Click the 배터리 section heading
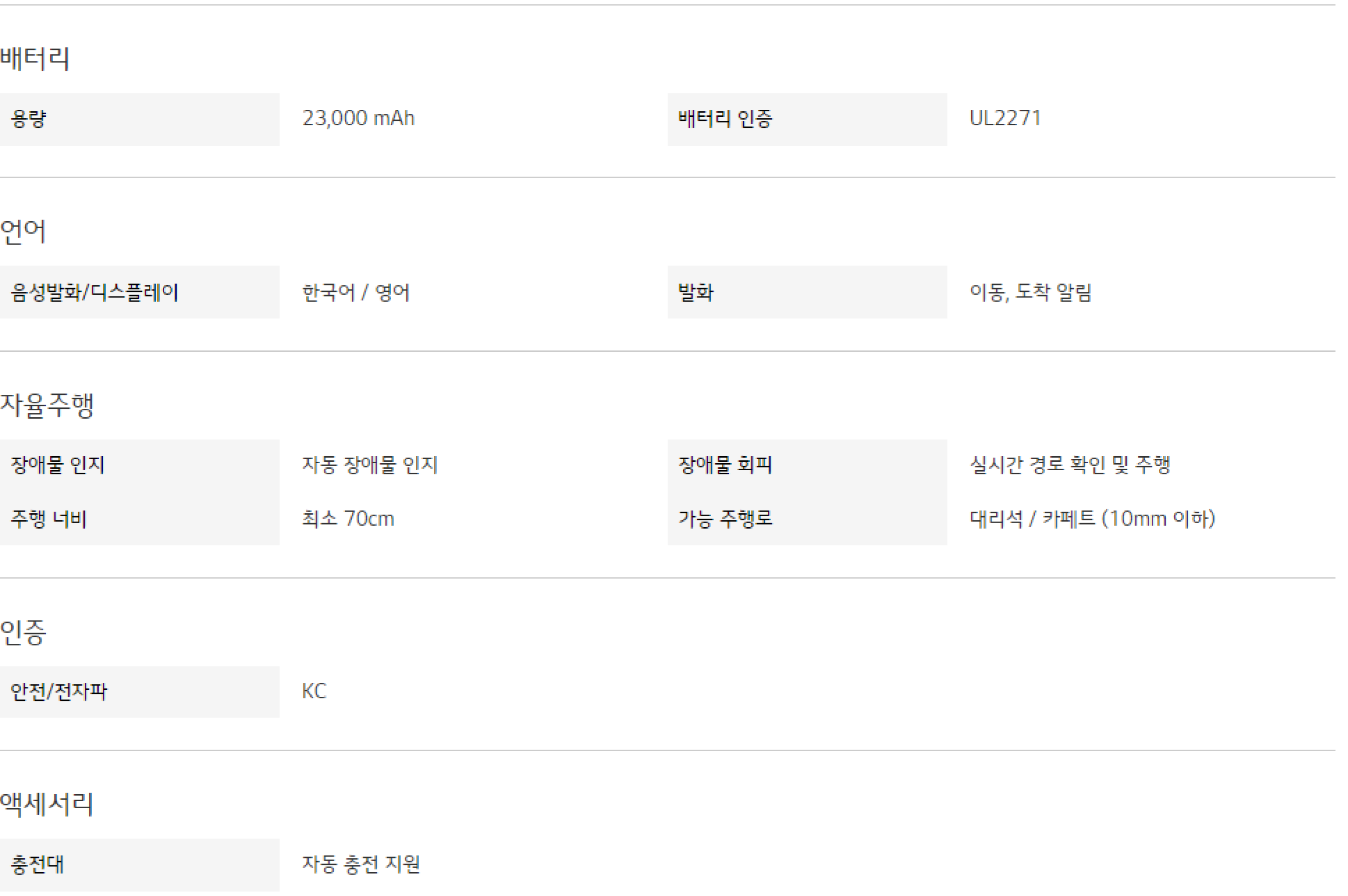 coord(35,58)
